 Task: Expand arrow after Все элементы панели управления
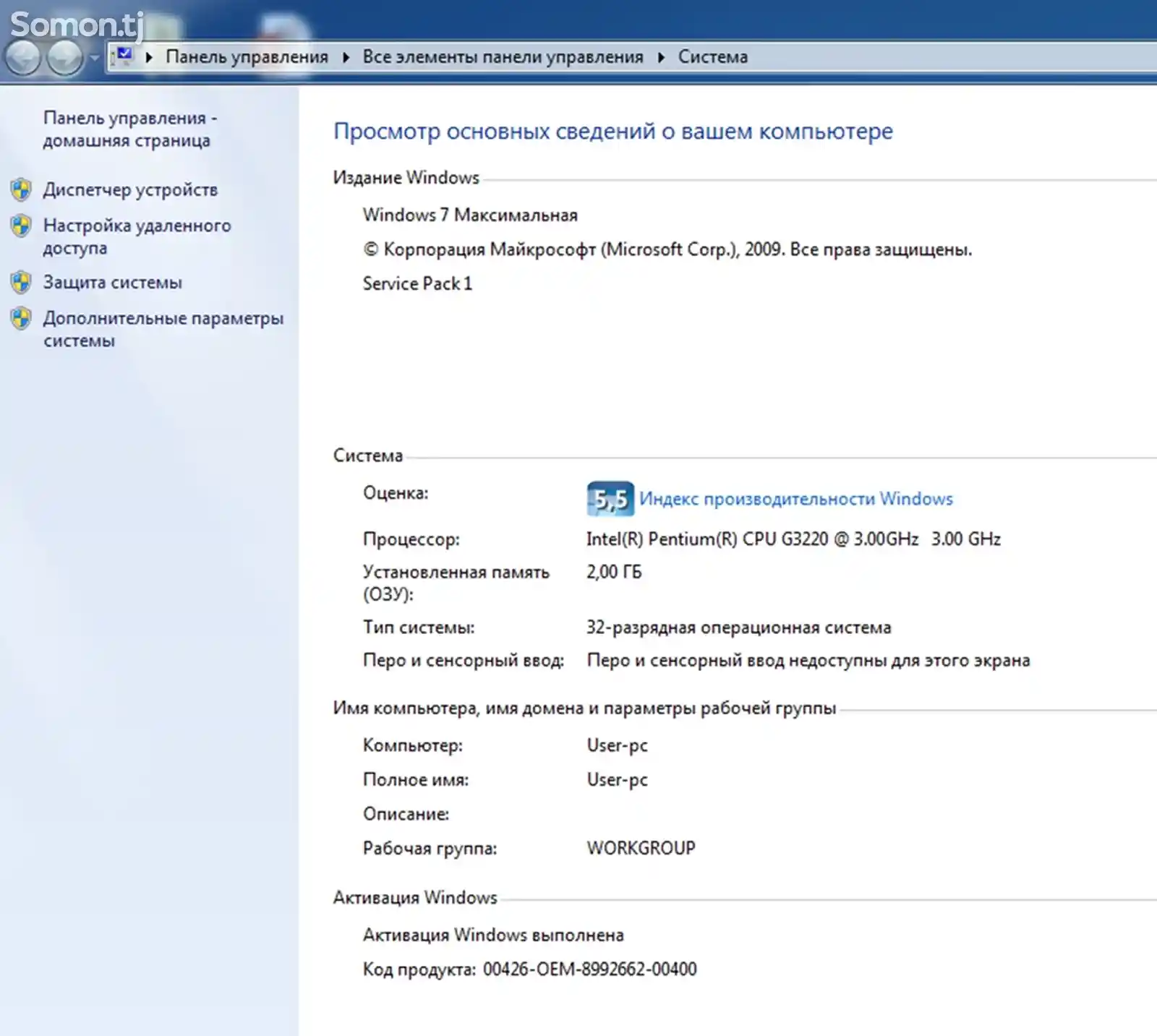click(x=661, y=57)
